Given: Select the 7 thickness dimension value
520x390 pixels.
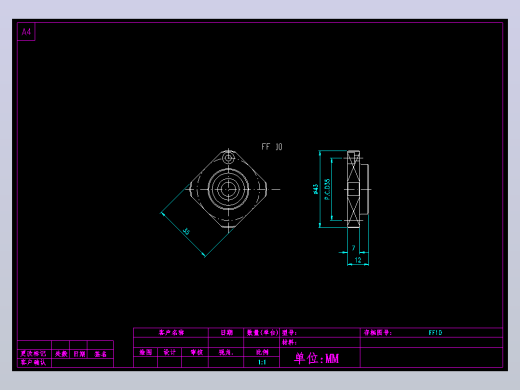Looking at the screenshot, I should tap(354, 248).
